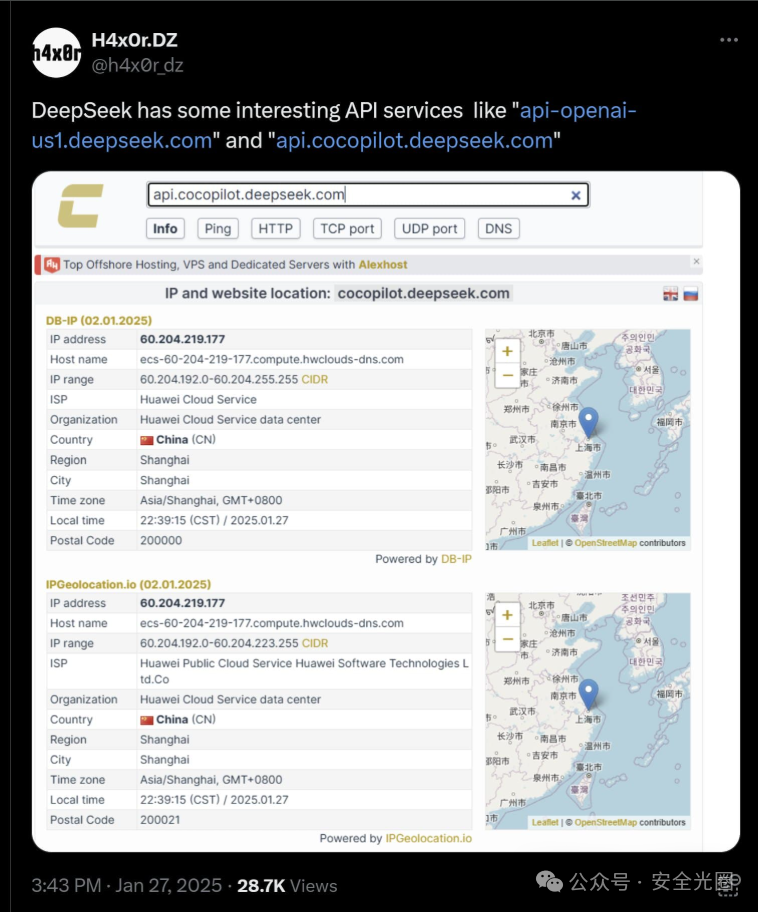Select the DB-IP IP address 60.204.219.177
758x912 pixels.
pyautogui.click(x=182, y=339)
